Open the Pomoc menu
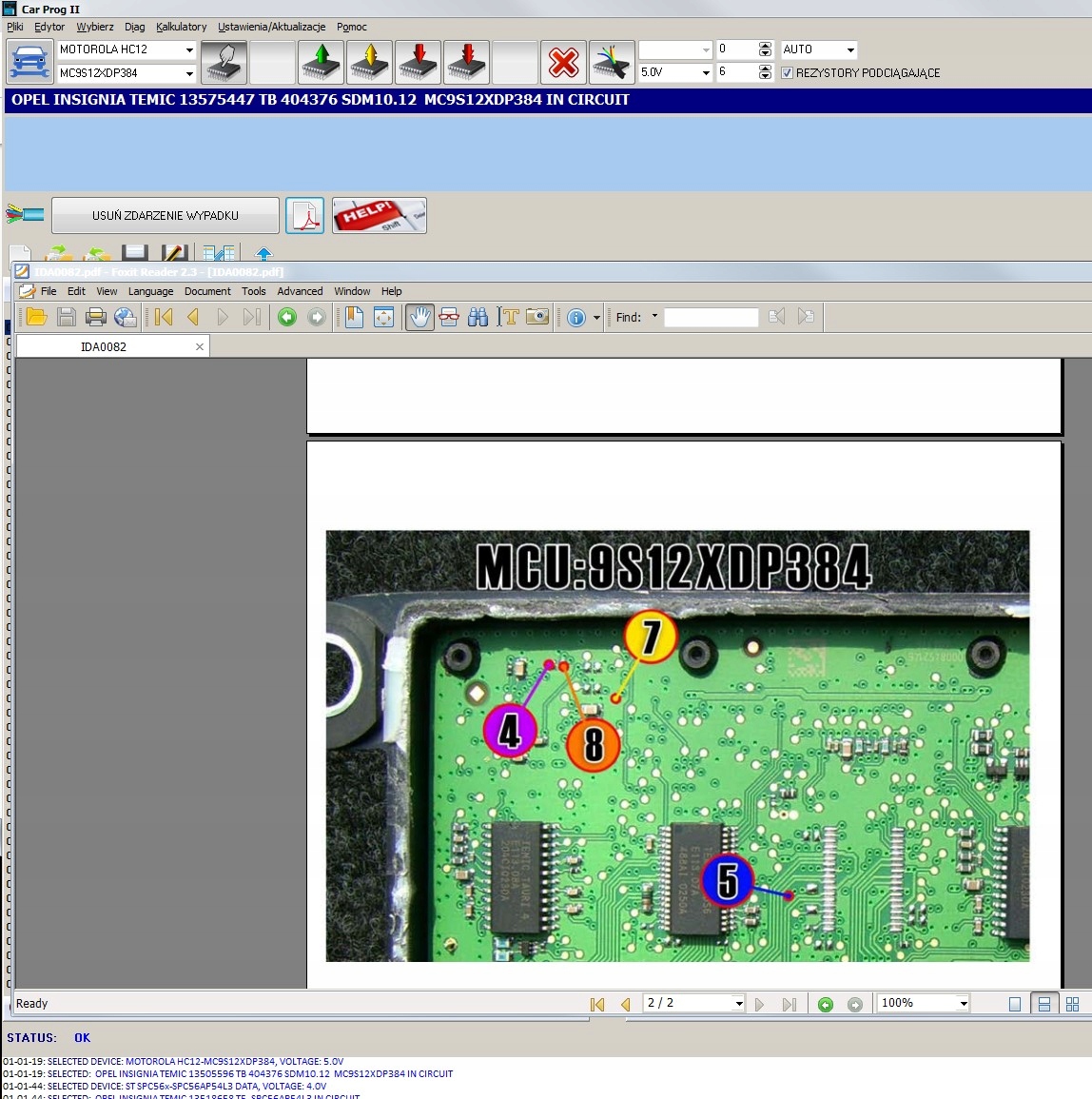The height and width of the screenshot is (1099, 1092). click(x=351, y=27)
